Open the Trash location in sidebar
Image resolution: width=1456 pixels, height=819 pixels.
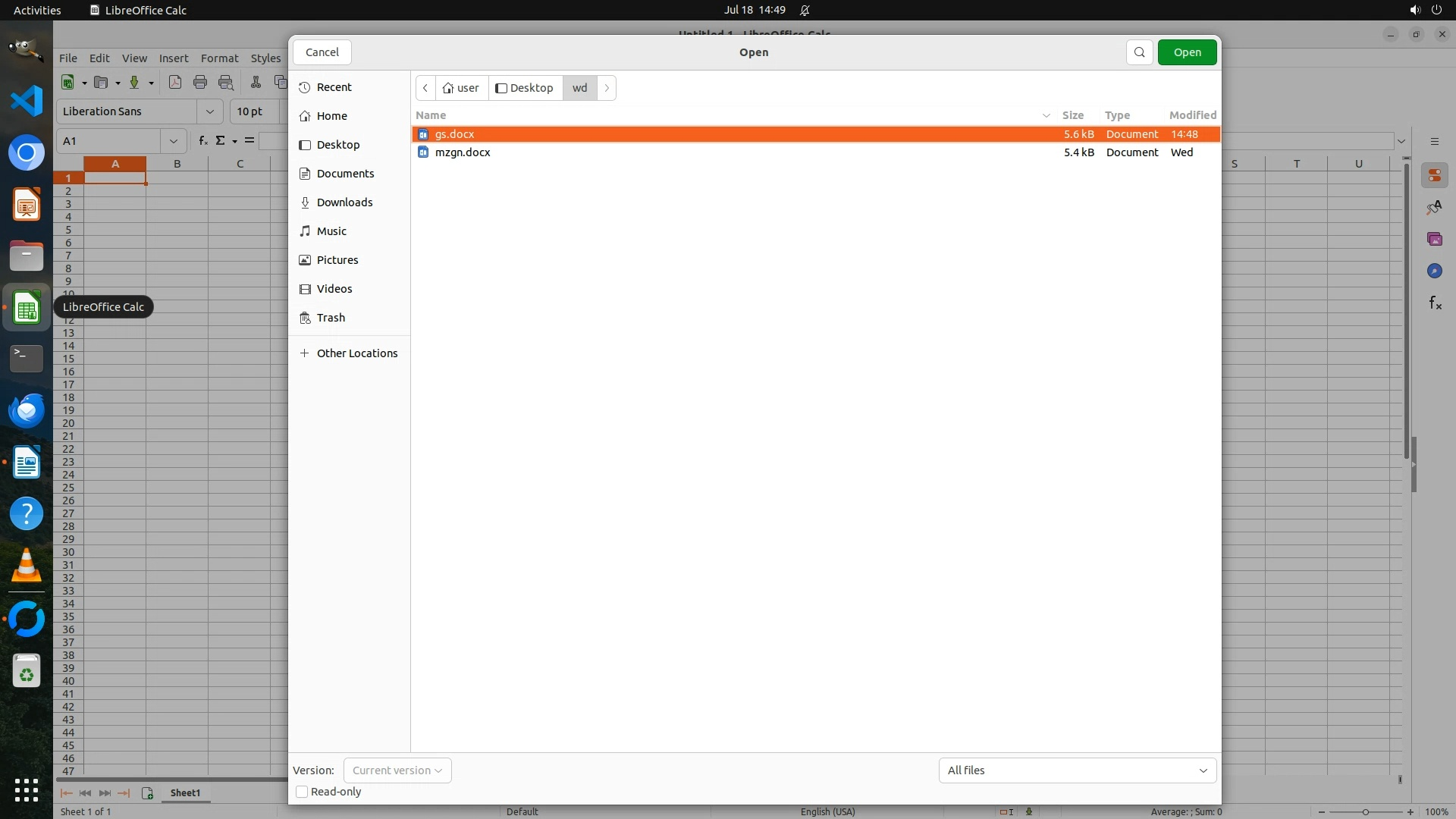[331, 318]
